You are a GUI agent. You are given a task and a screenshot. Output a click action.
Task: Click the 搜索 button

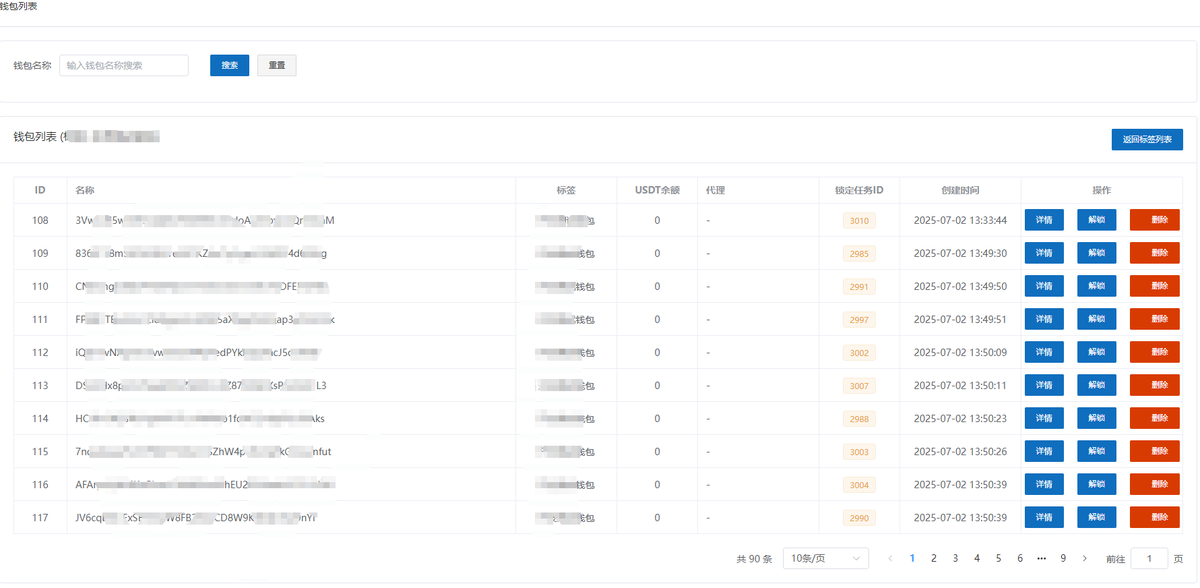(x=229, y=65)
